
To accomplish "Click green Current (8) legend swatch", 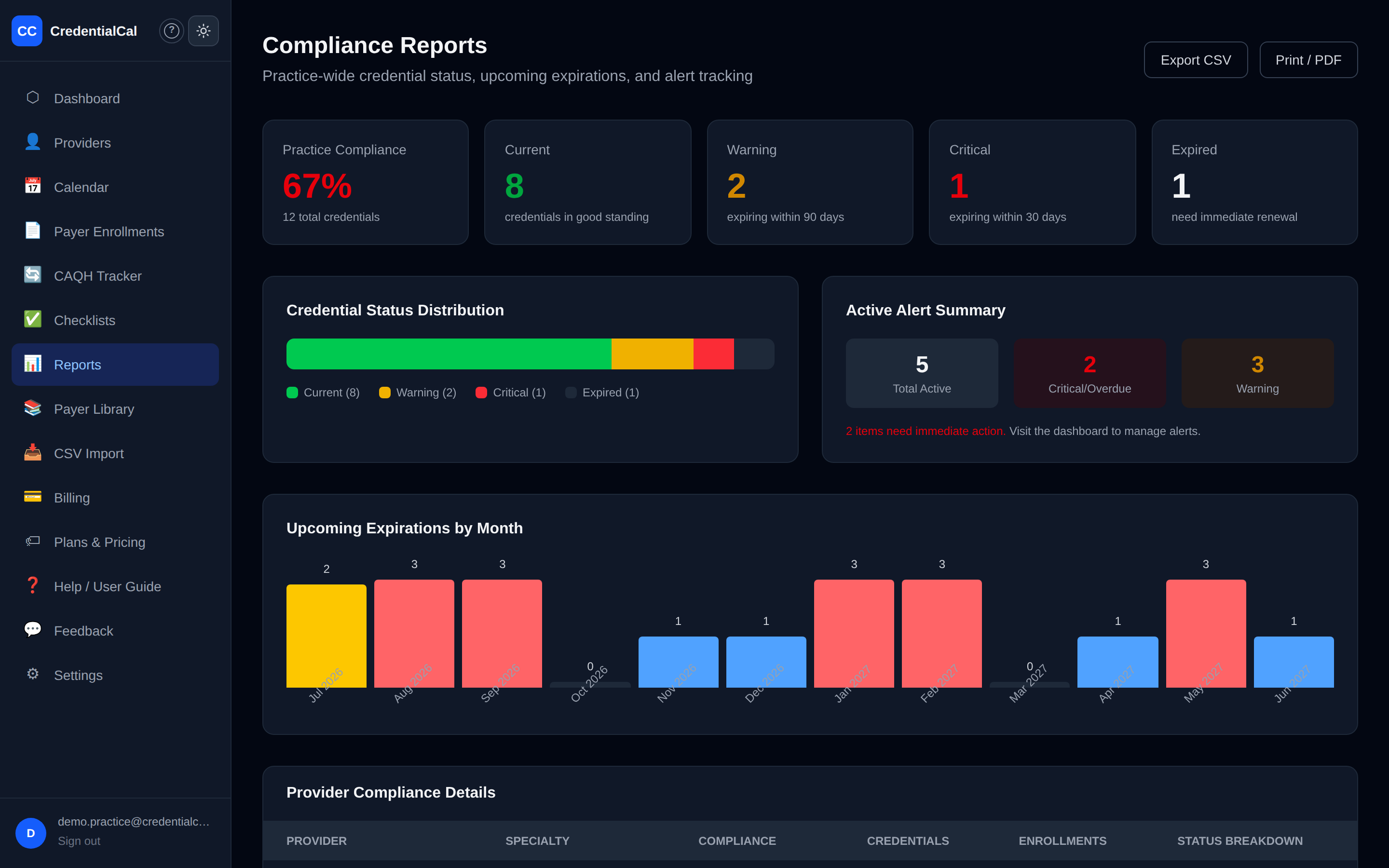I will (292, 393).
